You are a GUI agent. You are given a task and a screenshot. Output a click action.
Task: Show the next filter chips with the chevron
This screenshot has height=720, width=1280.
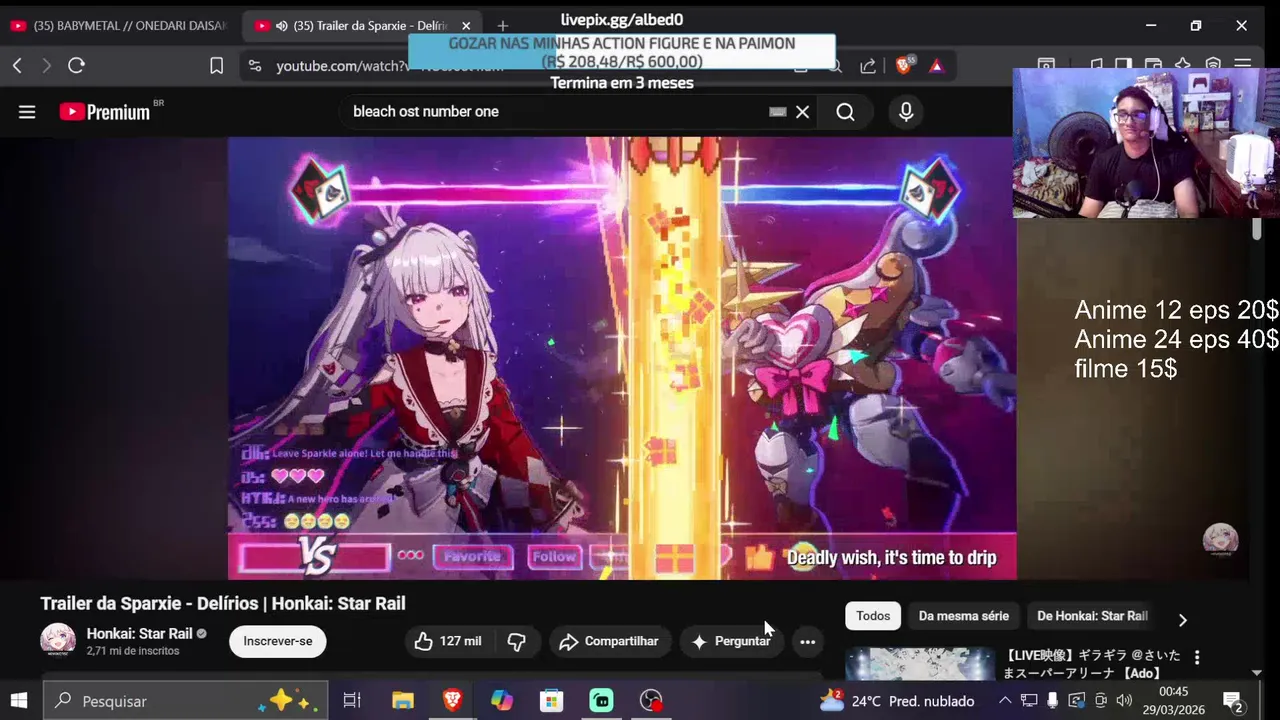coord(1182,620)
